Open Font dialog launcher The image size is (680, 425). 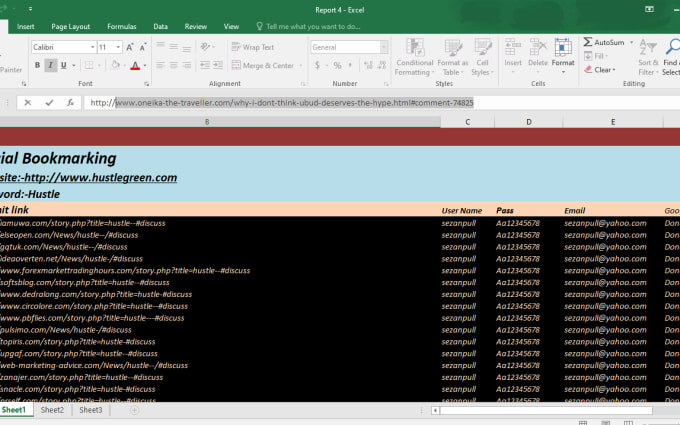click(147, 84)
